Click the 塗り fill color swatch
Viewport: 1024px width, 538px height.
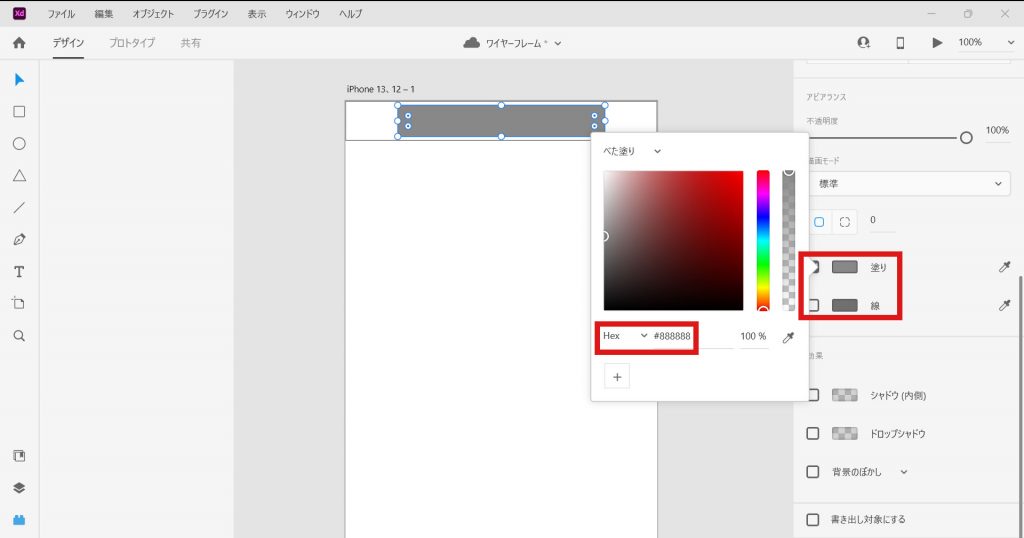click(844, 266)
